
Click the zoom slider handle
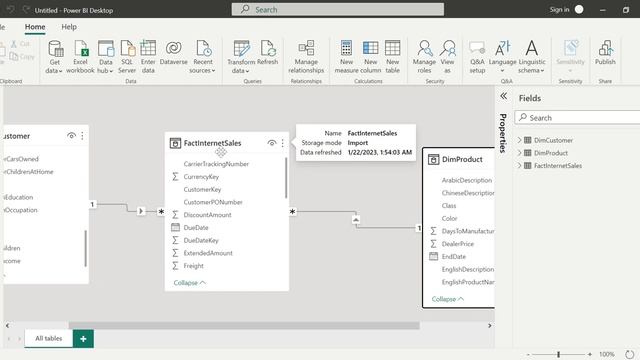click(x=558, y=354)
